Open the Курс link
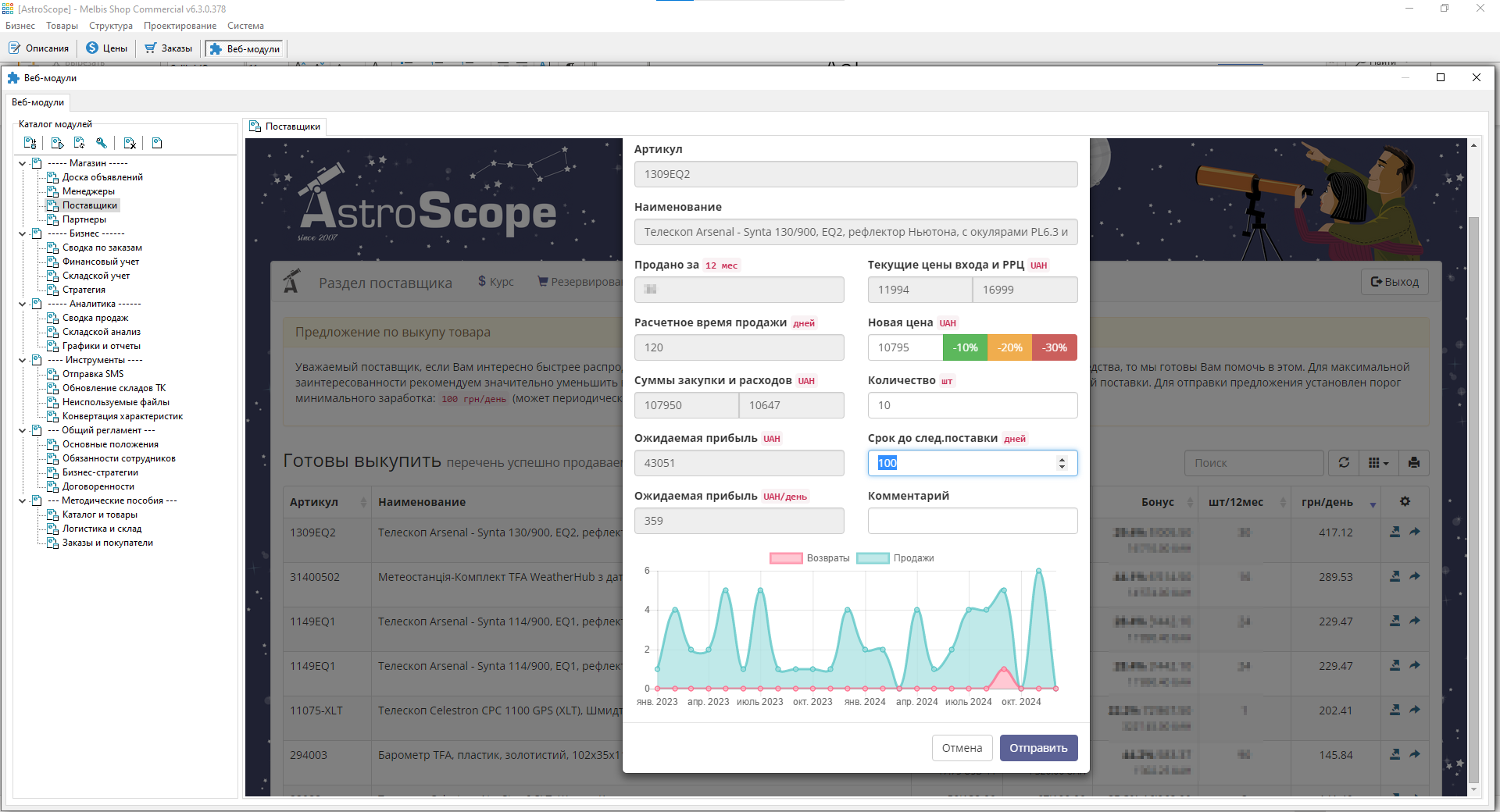Viewport: 1500px width, 812px height. pos(496,281)
